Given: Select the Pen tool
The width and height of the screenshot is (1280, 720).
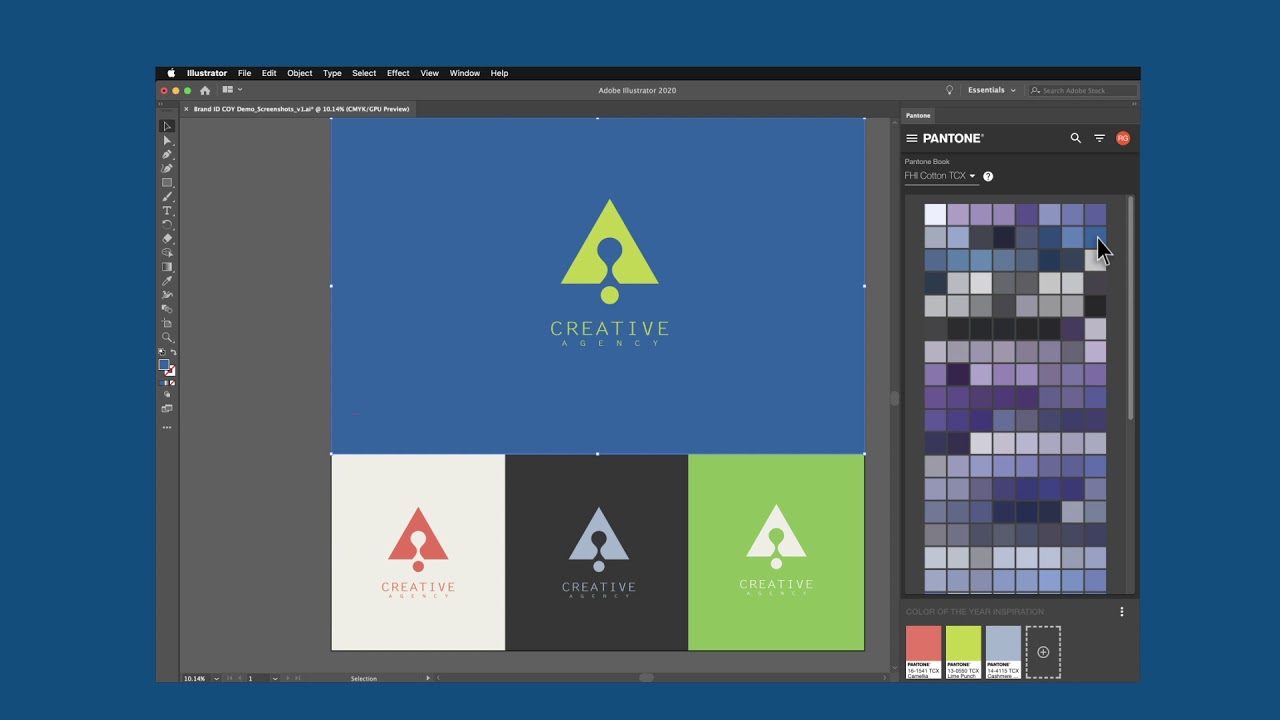Looking at the screenshot, I should 167,154.
